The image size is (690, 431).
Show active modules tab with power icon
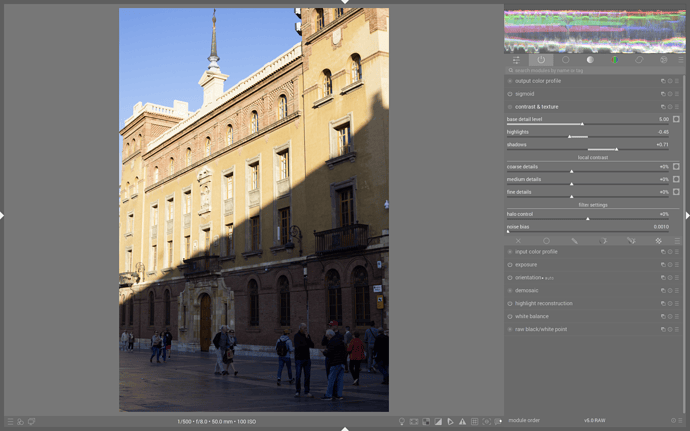(x=541, y=60)
